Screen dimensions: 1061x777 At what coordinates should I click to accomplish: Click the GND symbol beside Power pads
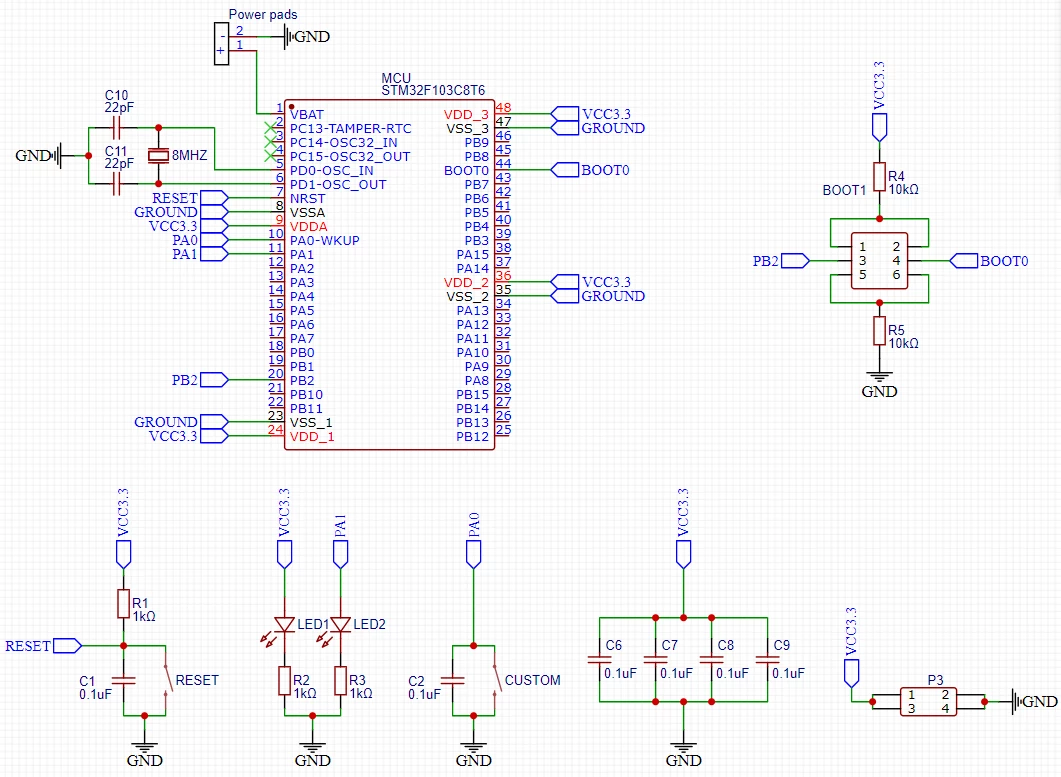pos(308,37)
